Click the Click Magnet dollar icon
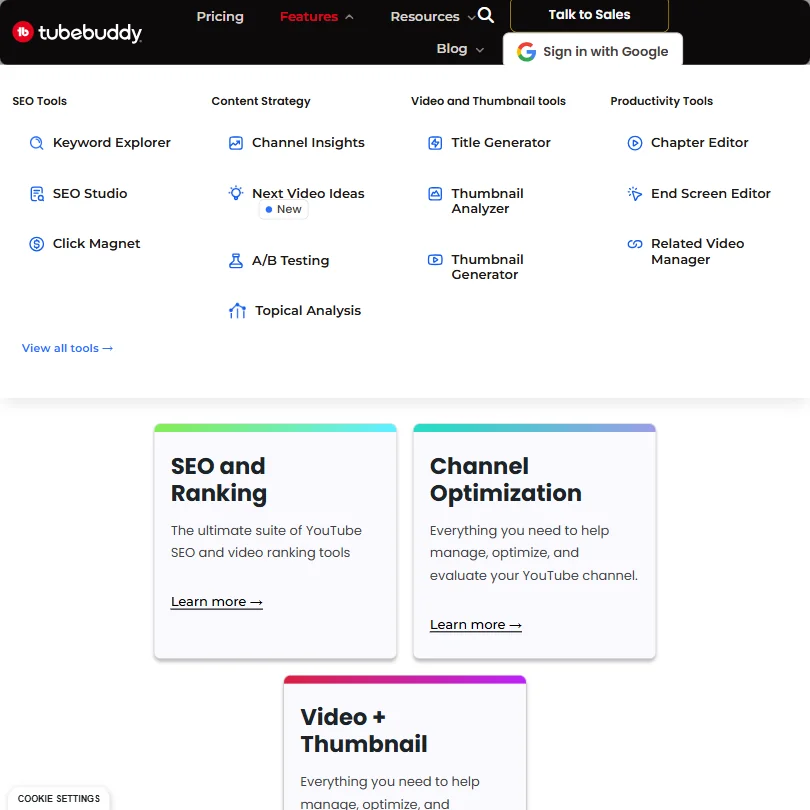This screenshot has width=810, height=810. click(36, 244)
